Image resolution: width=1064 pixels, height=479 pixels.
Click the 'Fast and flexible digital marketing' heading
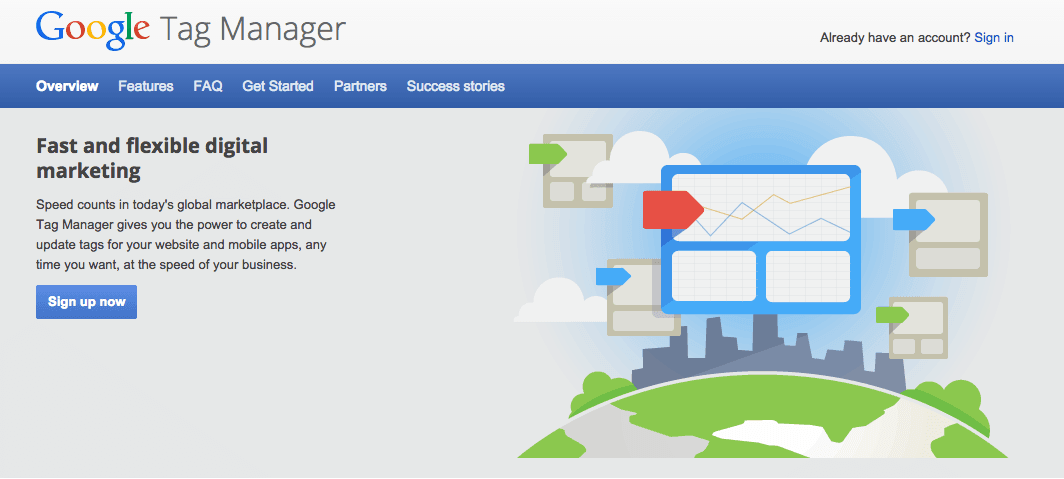click(152, 157)
